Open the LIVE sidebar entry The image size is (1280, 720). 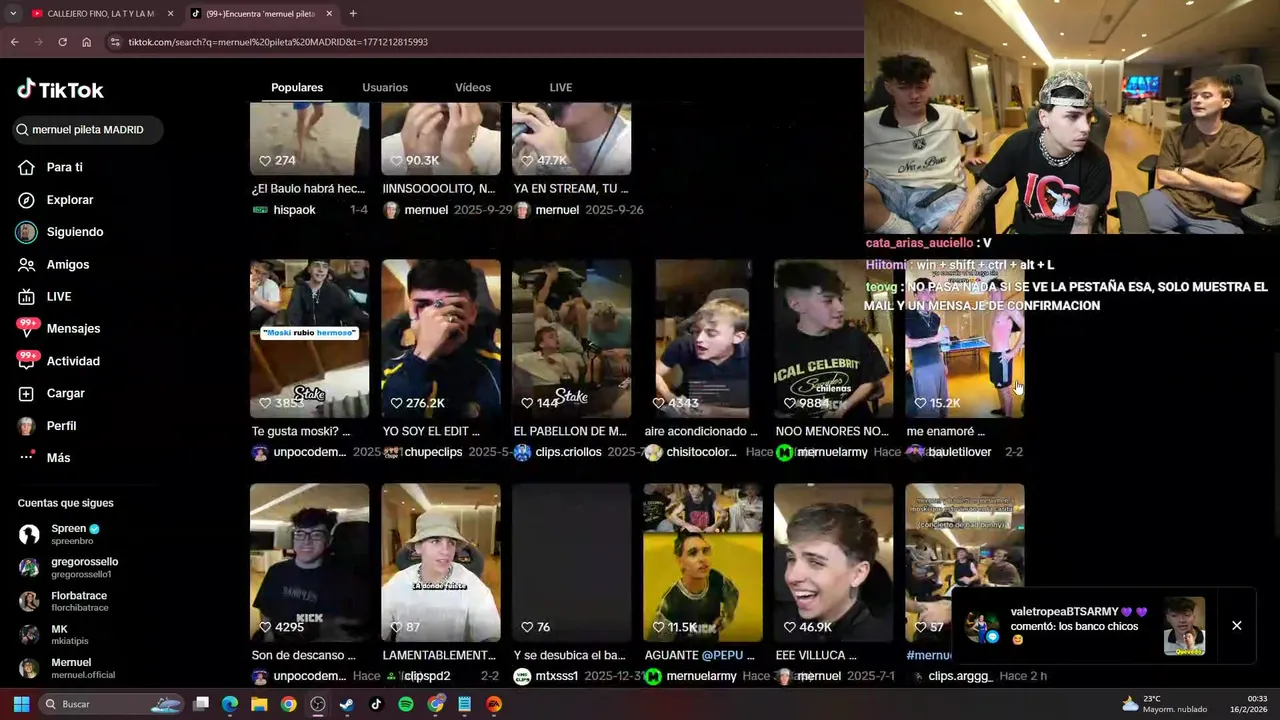pos(58,297)
